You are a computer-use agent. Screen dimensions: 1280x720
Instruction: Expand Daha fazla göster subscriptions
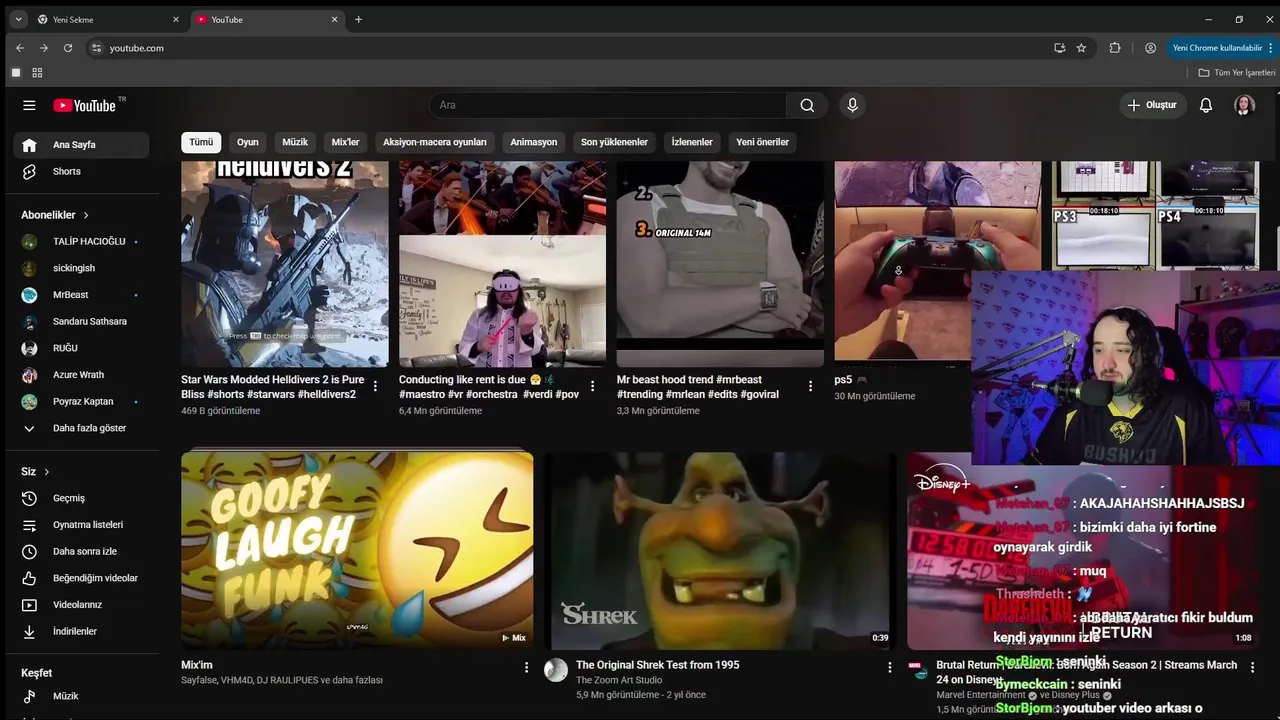point(81,428)
